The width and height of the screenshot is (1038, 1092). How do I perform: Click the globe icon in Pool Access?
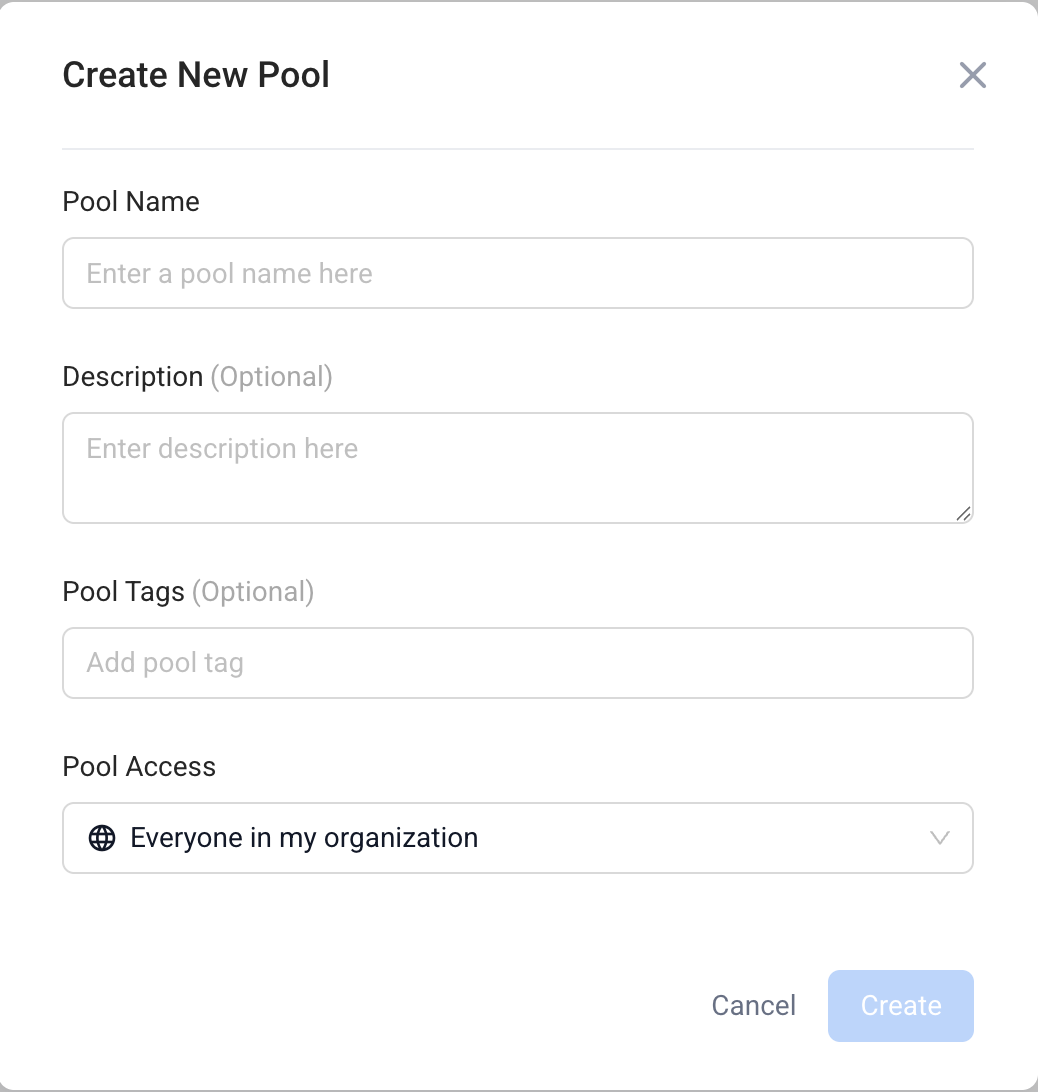(102, 838)
